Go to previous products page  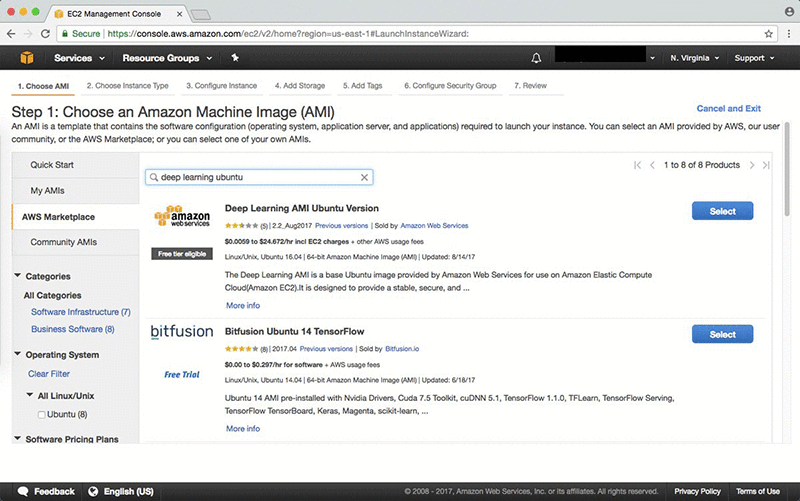pyautogui.click(x=652, y=165)
